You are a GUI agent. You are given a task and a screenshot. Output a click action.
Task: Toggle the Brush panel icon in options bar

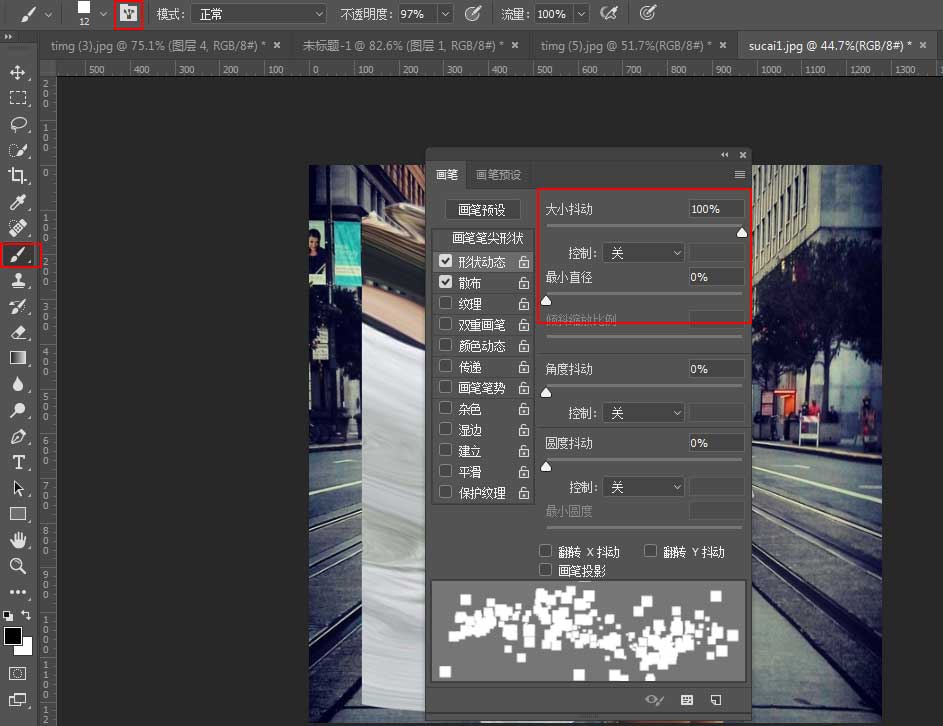pyautogui.click(x=128, y=14)
